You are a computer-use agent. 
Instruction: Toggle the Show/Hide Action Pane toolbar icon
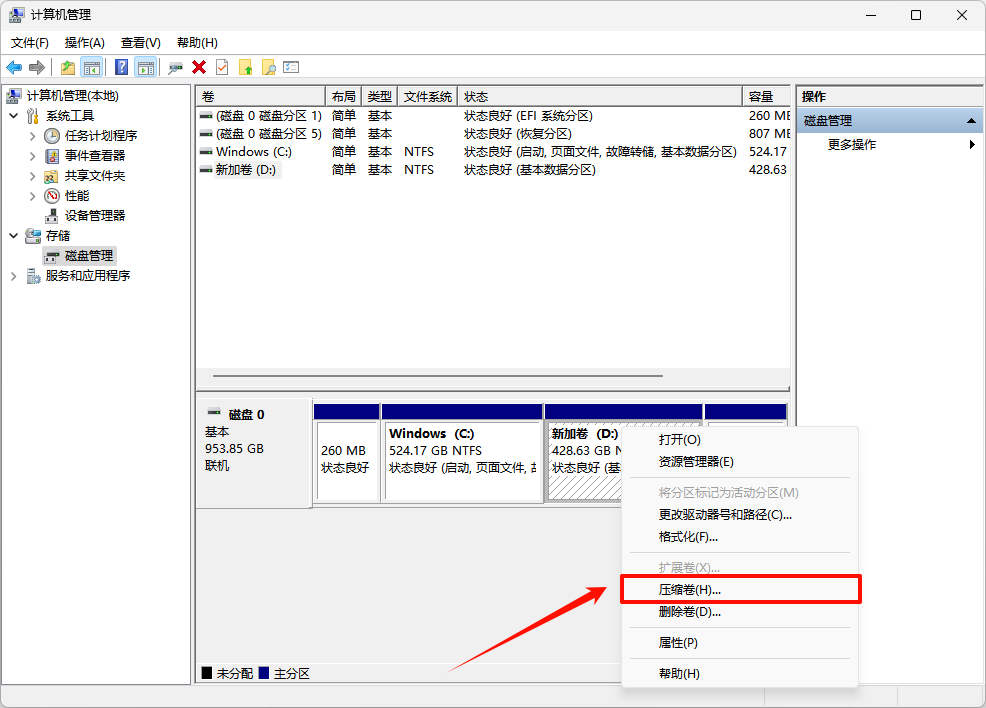coord(146,67)
